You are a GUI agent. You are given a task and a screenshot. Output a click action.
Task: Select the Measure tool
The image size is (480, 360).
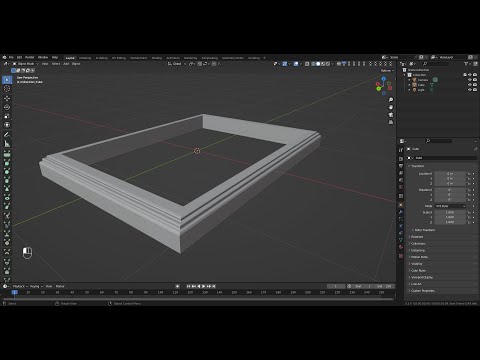tap(7, 144)
